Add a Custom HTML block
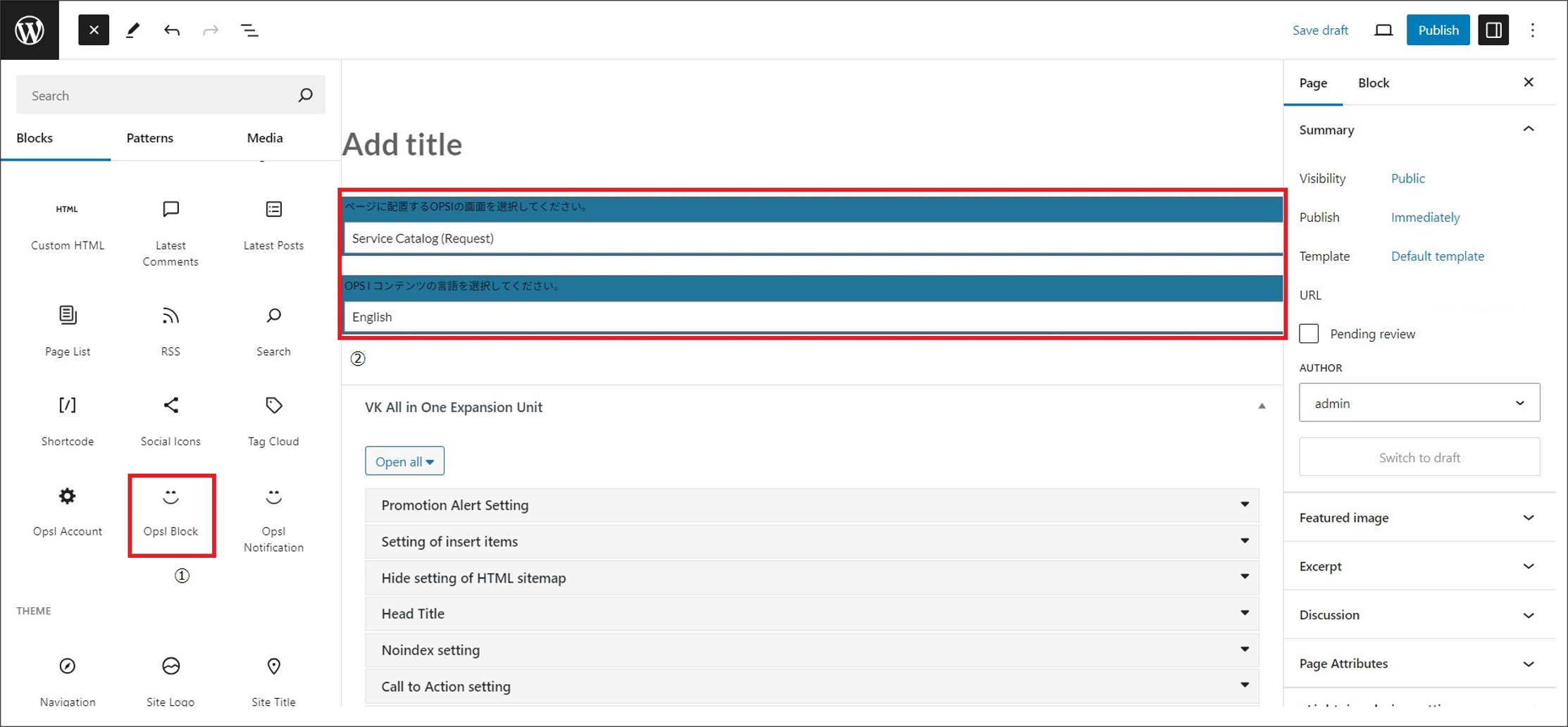This screenshot has width=1568, height=727. [x=68, y=225]
